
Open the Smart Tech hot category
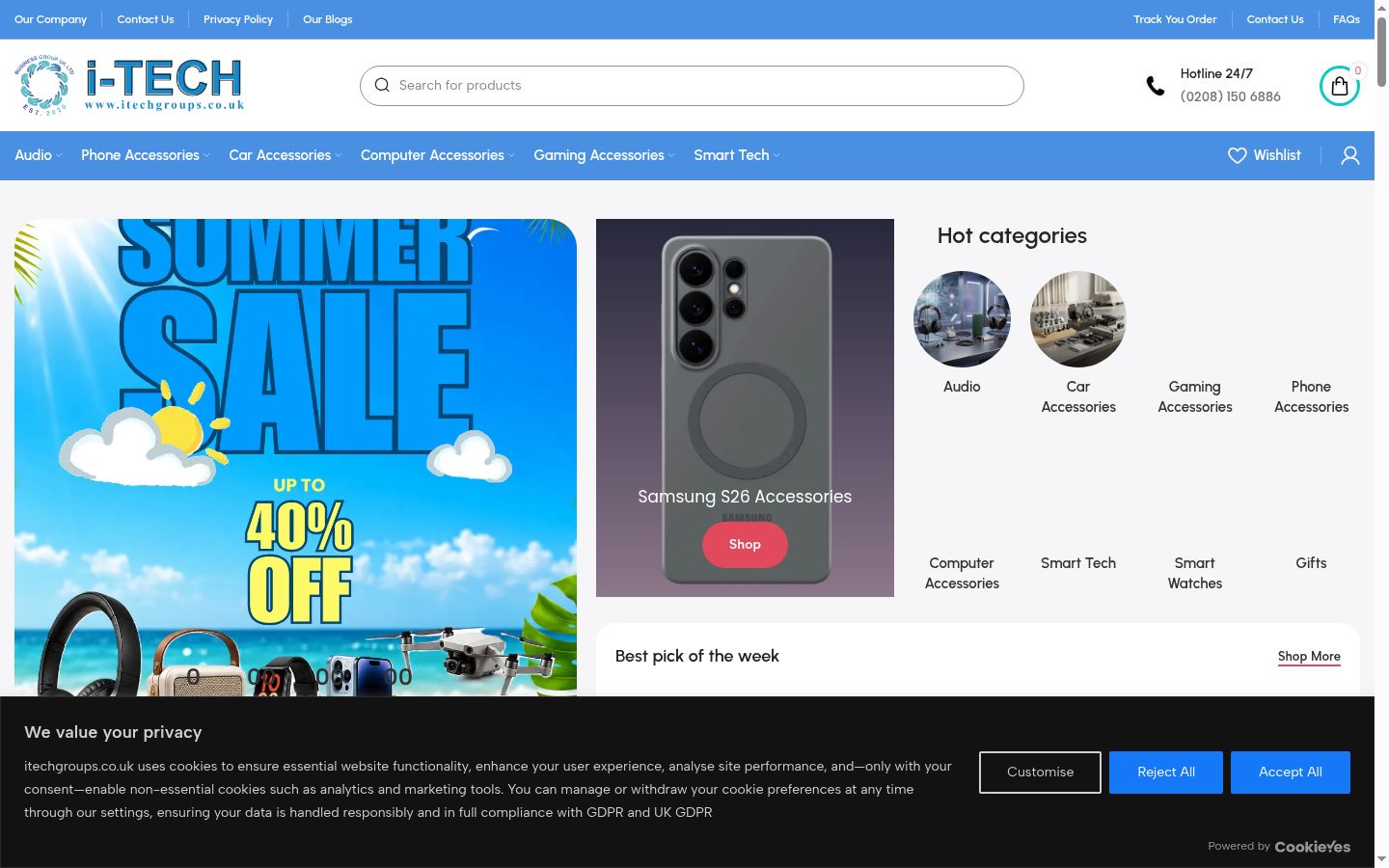coord(1078,563)
